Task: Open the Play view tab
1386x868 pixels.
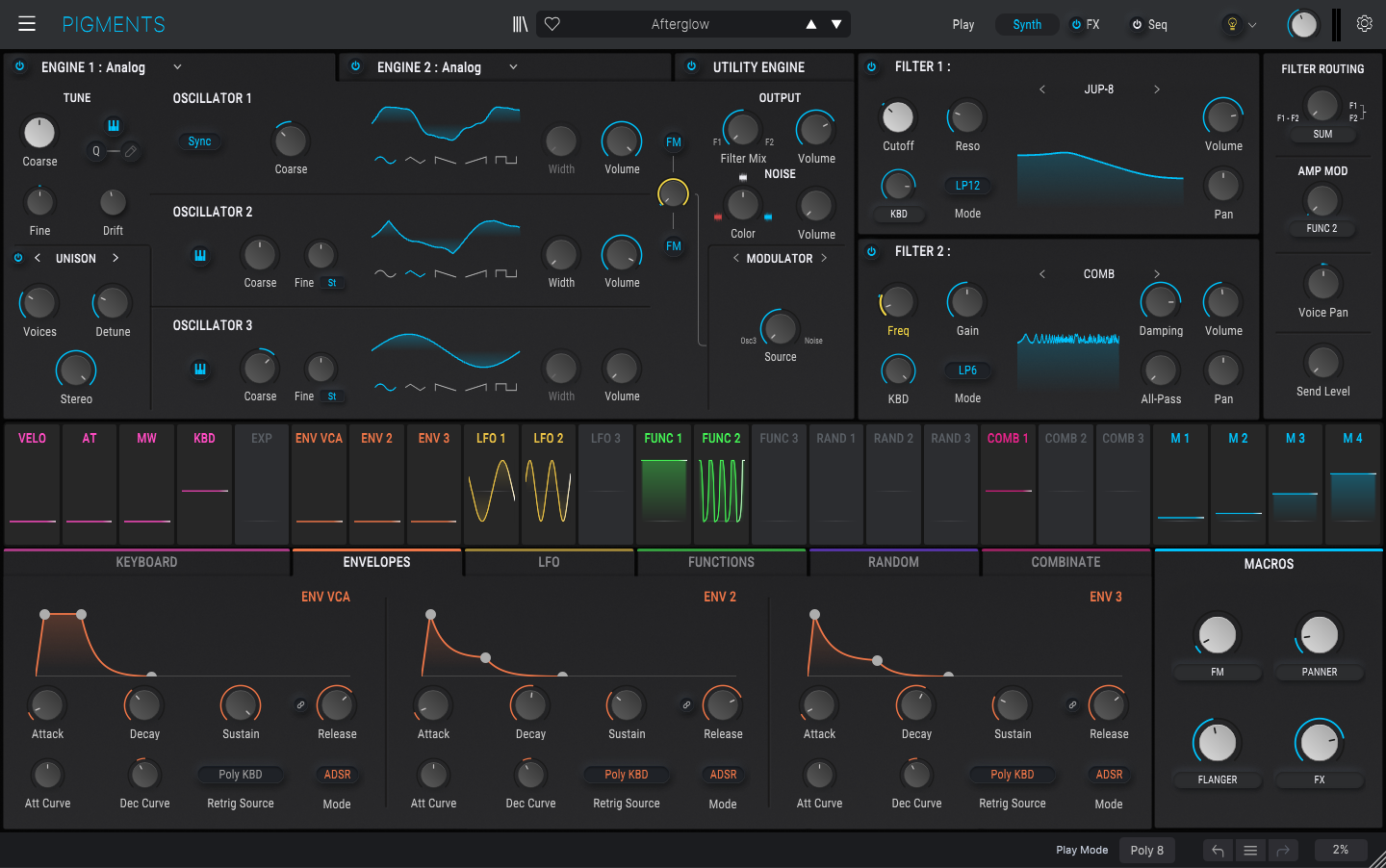Action: point(963,25)
